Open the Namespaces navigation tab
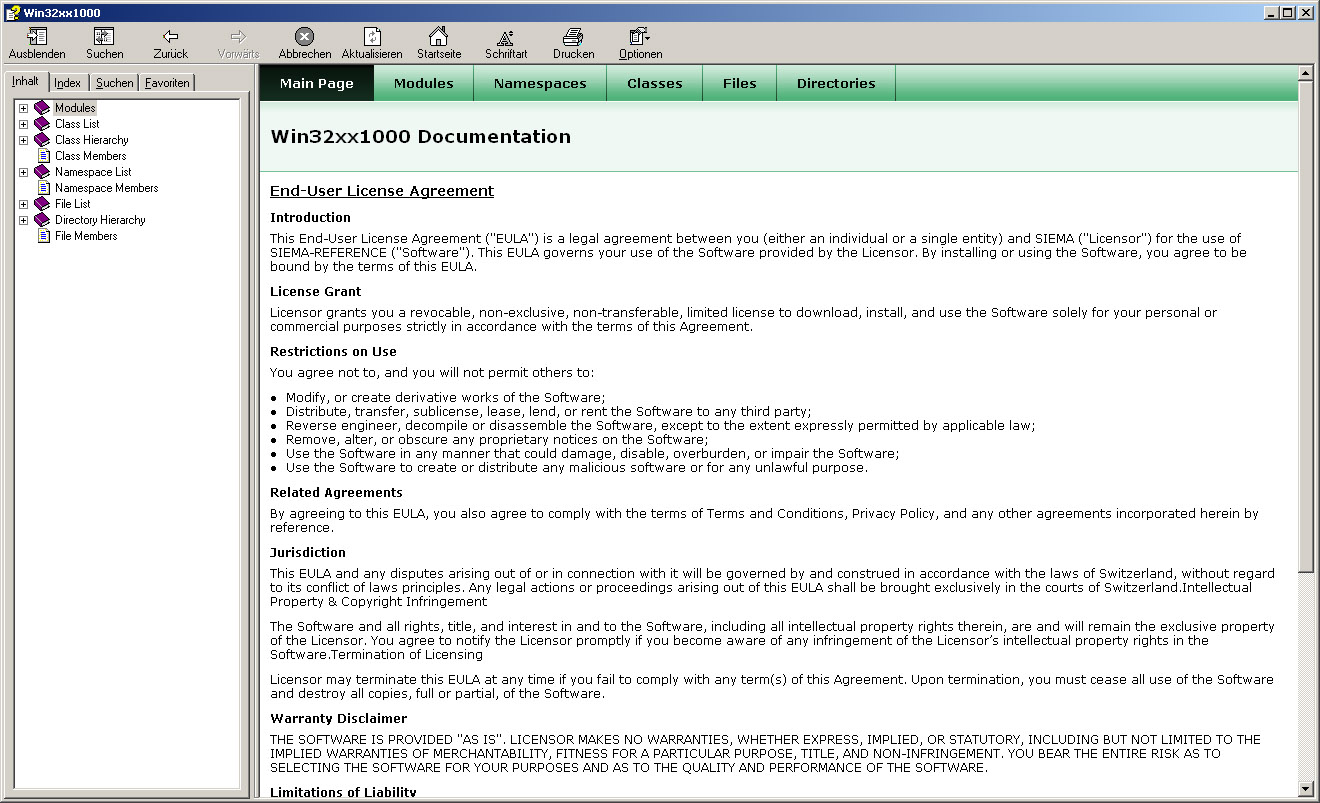Viewport: 1320px width, 803px height. point(540,83)
